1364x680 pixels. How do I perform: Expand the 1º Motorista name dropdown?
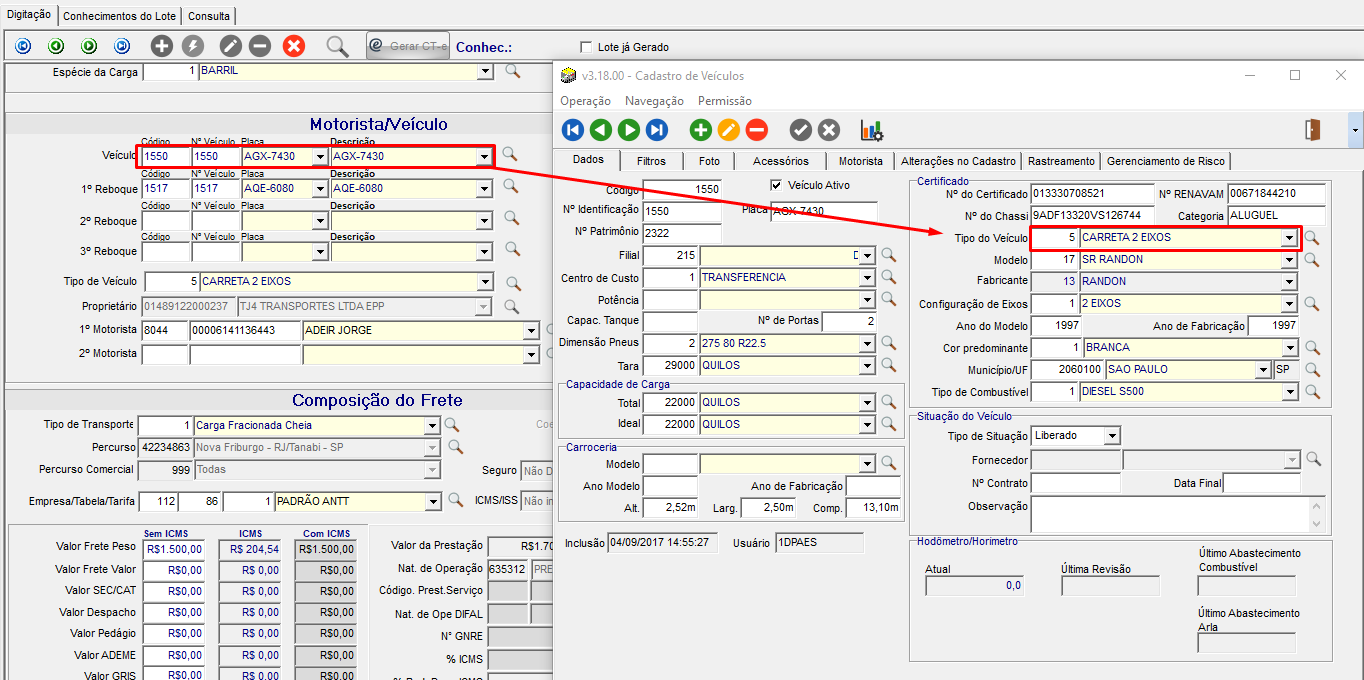pyautogui.click(x=530, y=331)
